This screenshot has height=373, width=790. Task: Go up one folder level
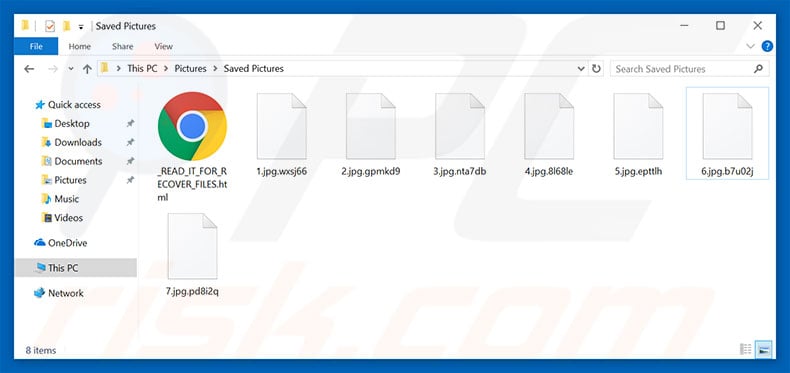[87, 69]
